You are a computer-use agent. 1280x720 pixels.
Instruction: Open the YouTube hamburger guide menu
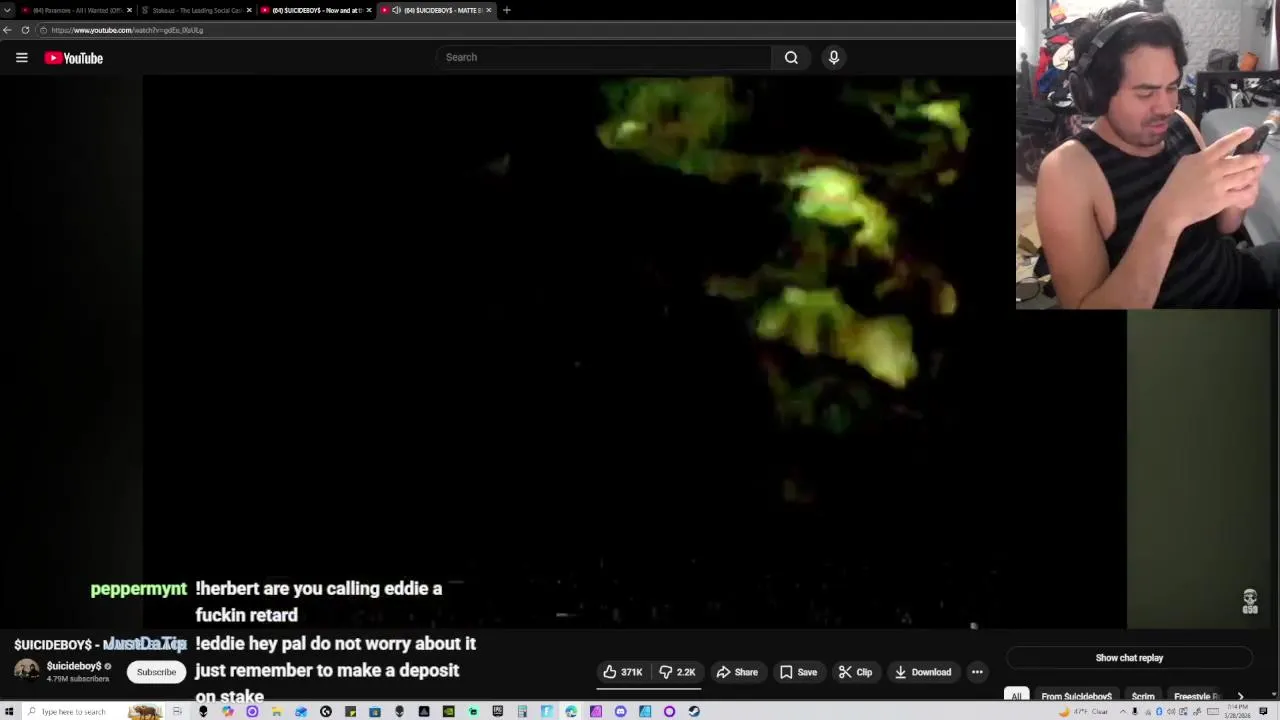[21, 58]
